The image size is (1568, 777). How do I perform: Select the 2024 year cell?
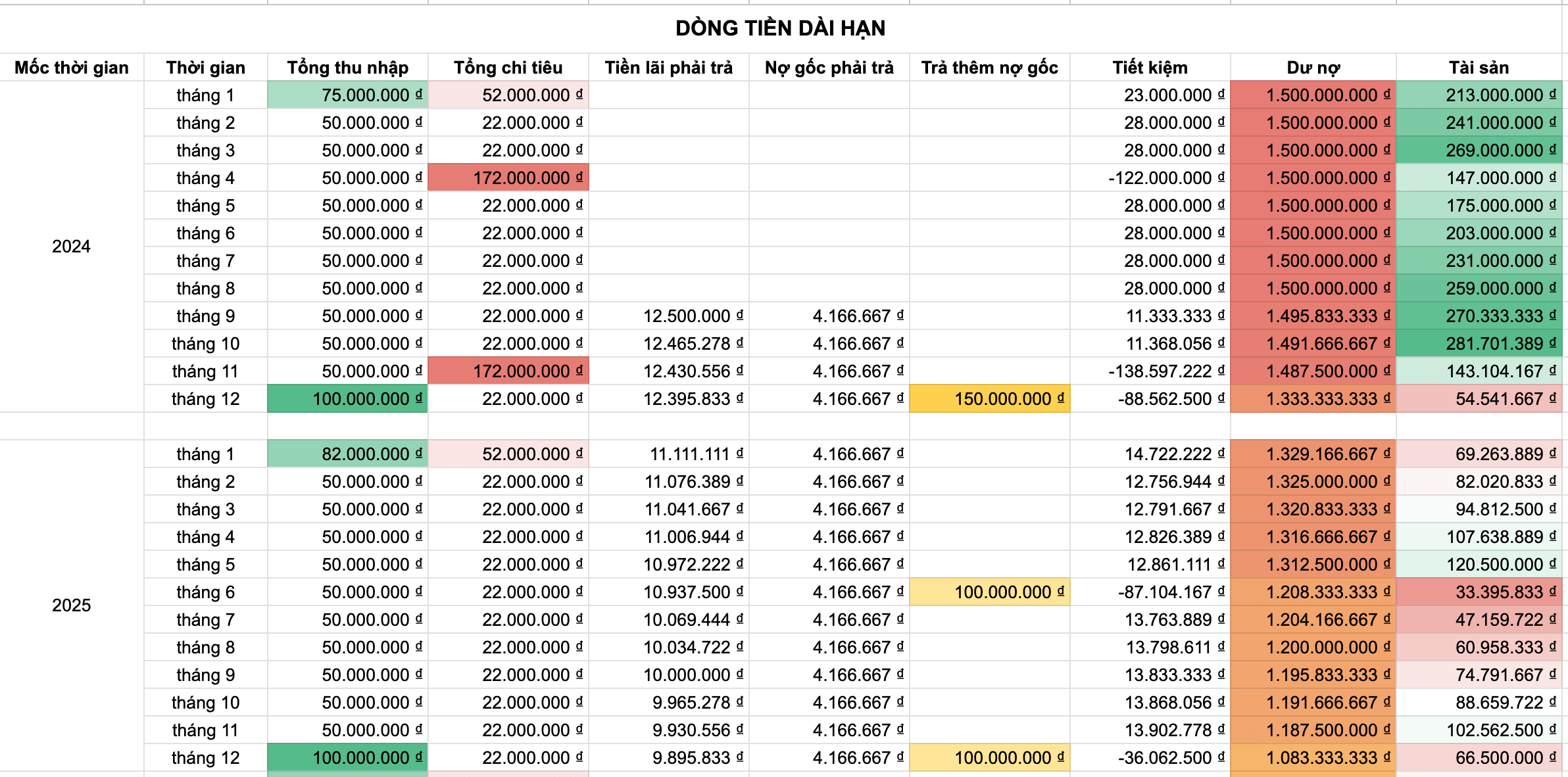(72, 247)
